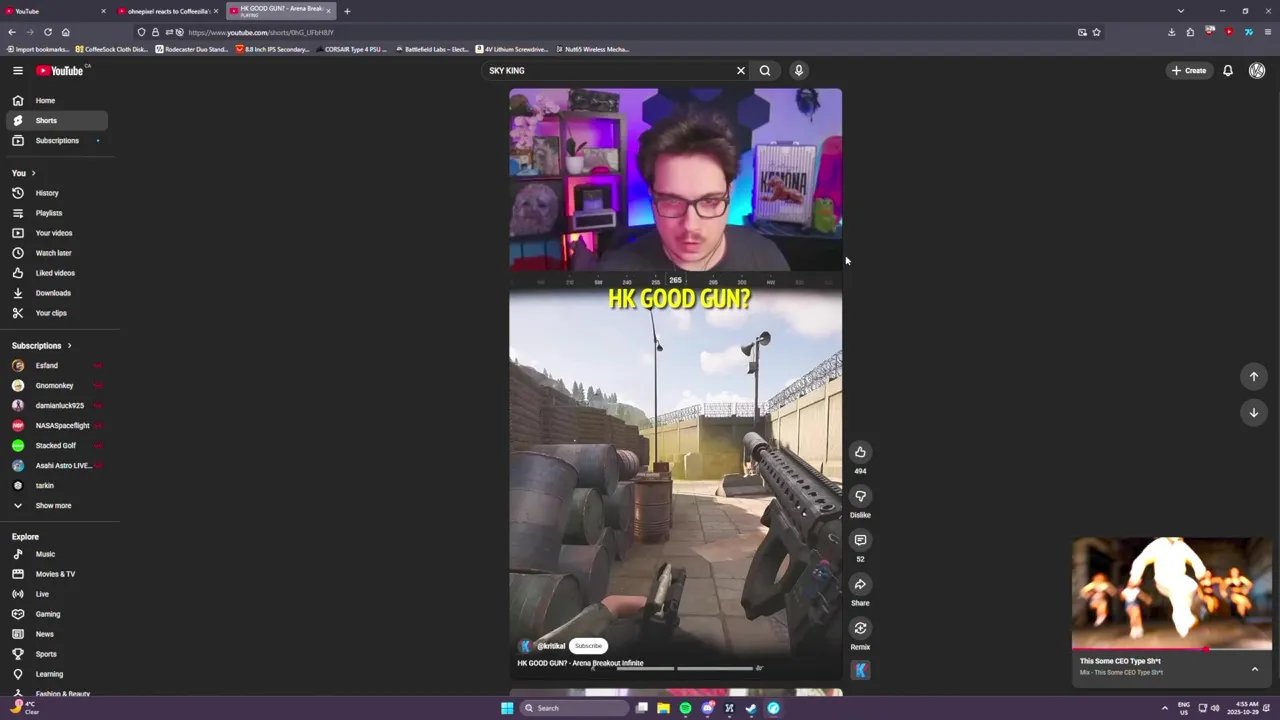Viewport: 1280px width, 720px height.
Task: Open watch History
Action: coord(56,193)
